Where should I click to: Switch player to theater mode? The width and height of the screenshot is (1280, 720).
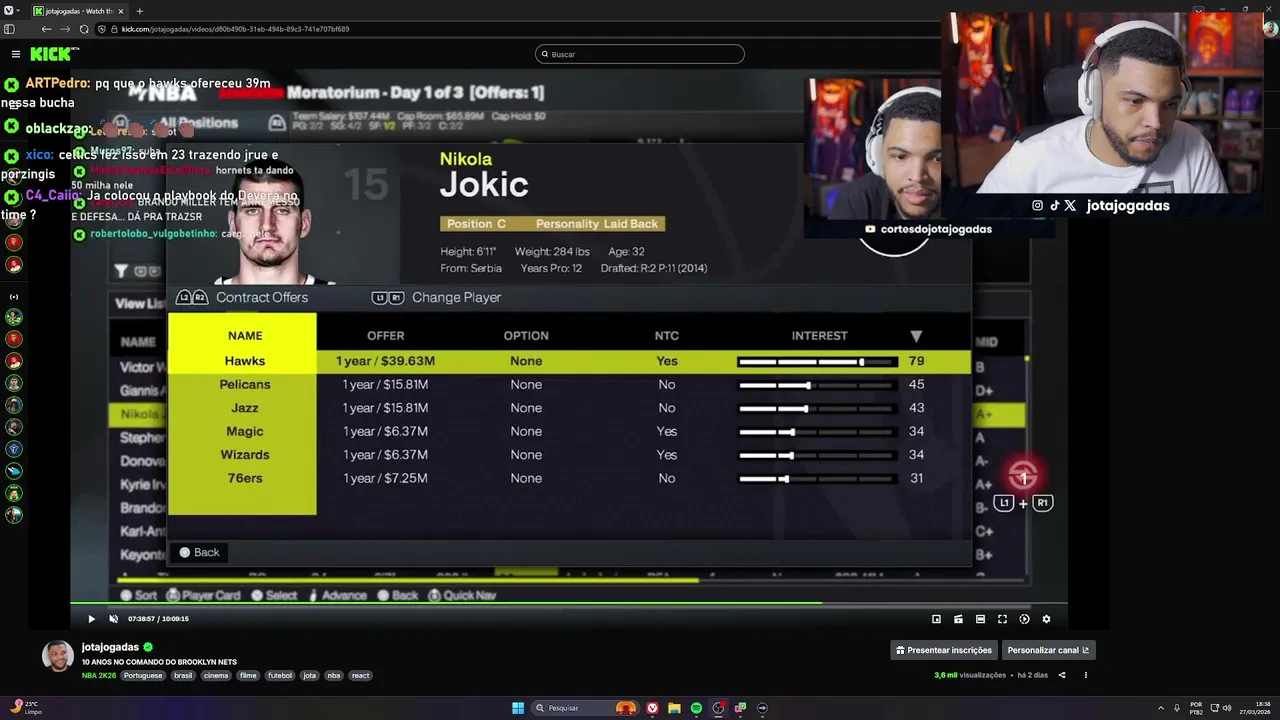[980, 619]
